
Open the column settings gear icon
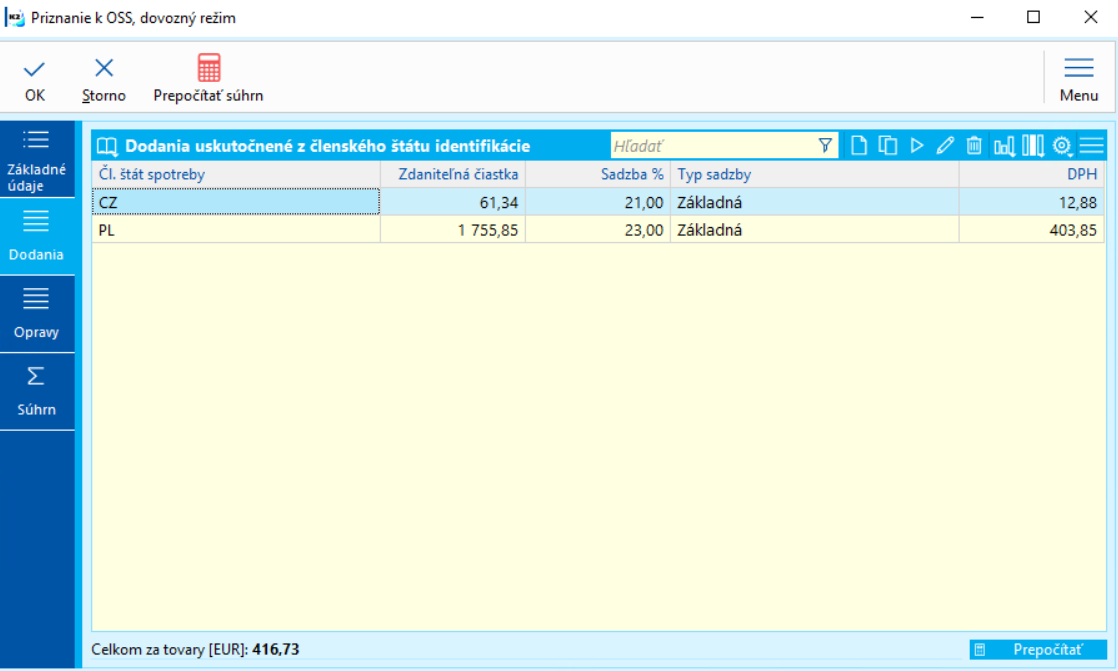coord(1062,145)
